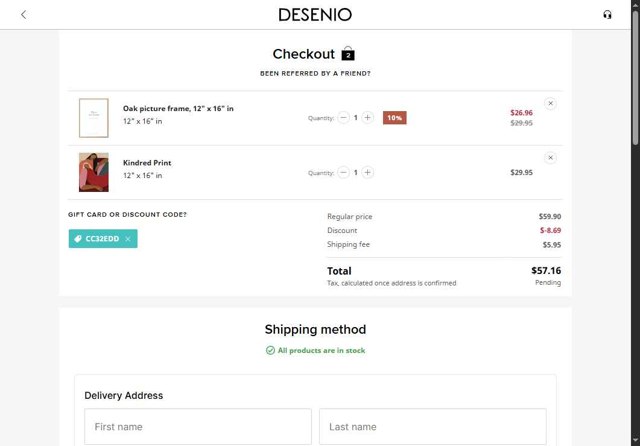Click the Oak picture frame product name
This screenshot has height=446, width=640.
coord(178,108)
